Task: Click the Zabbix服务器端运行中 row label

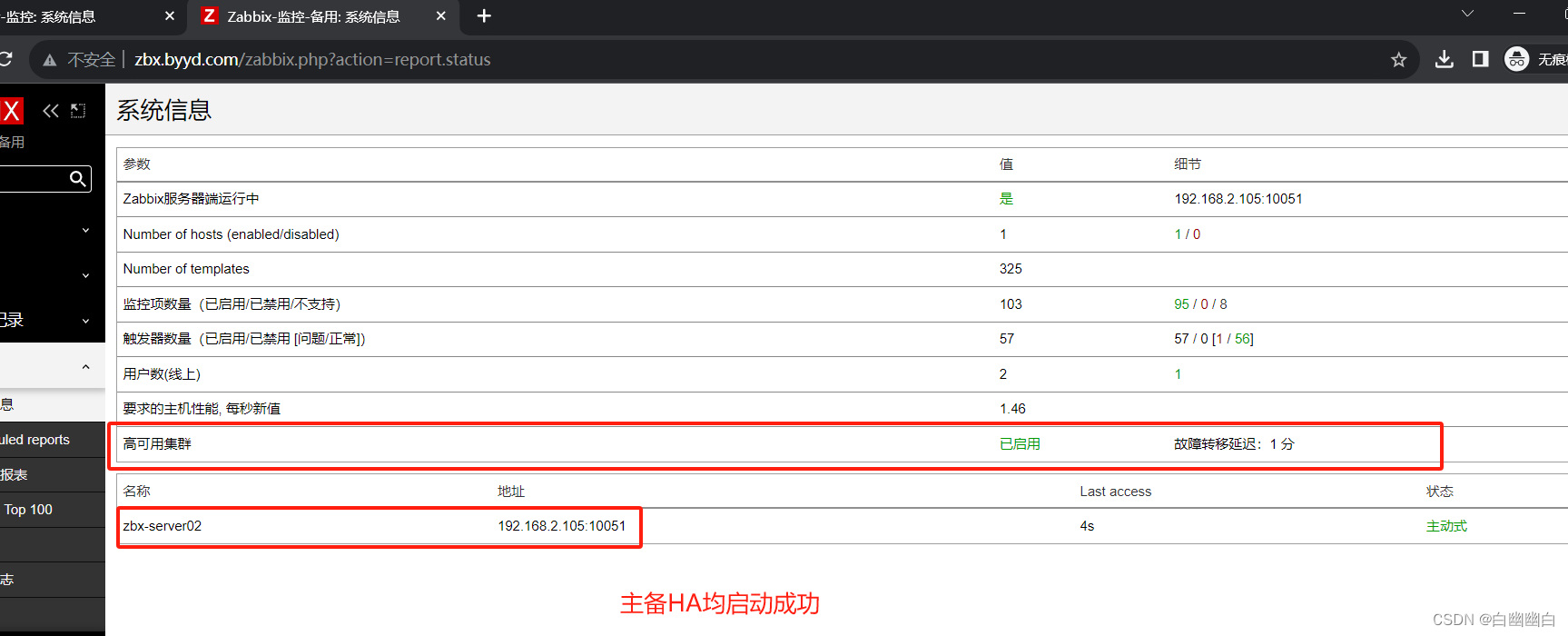Action: point(192,199)
